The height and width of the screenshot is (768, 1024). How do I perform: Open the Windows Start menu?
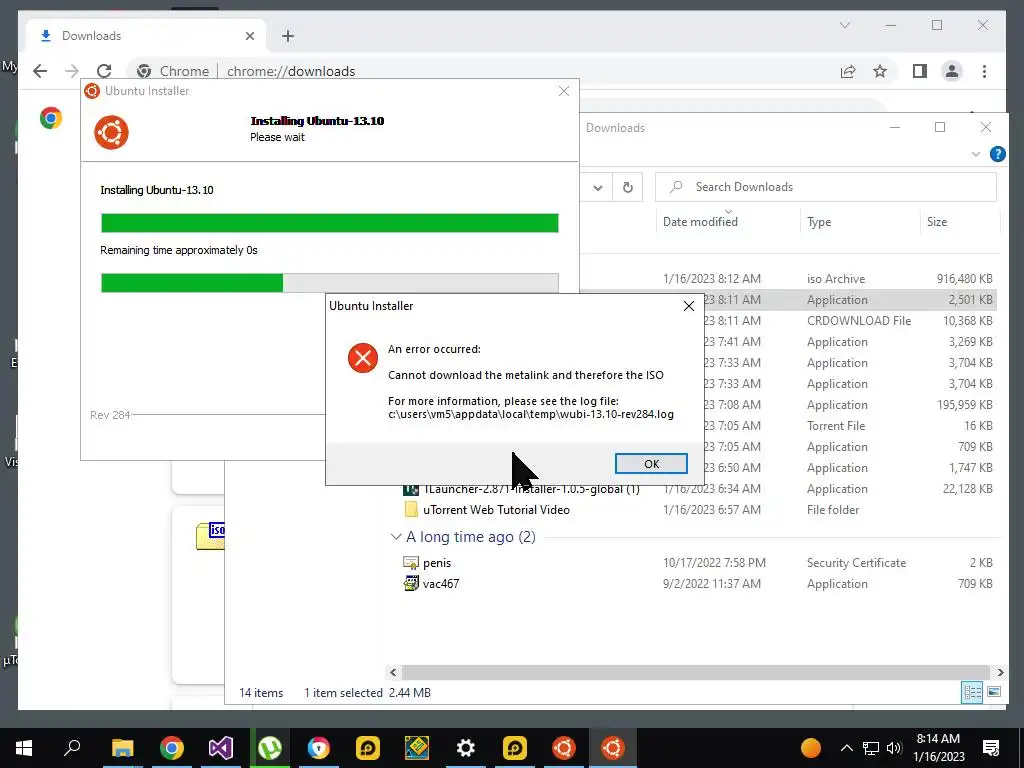point(24,748)
